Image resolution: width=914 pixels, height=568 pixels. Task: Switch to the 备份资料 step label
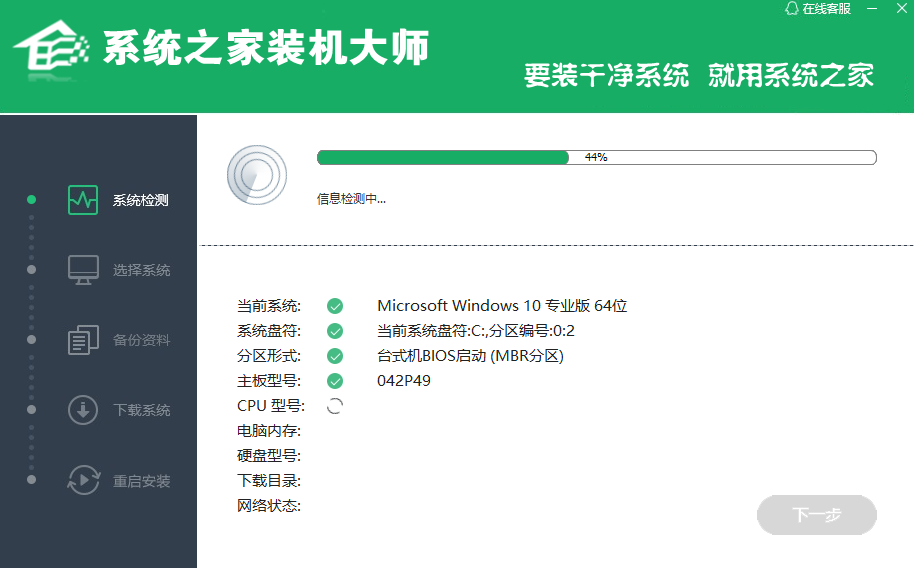(142, 340)
